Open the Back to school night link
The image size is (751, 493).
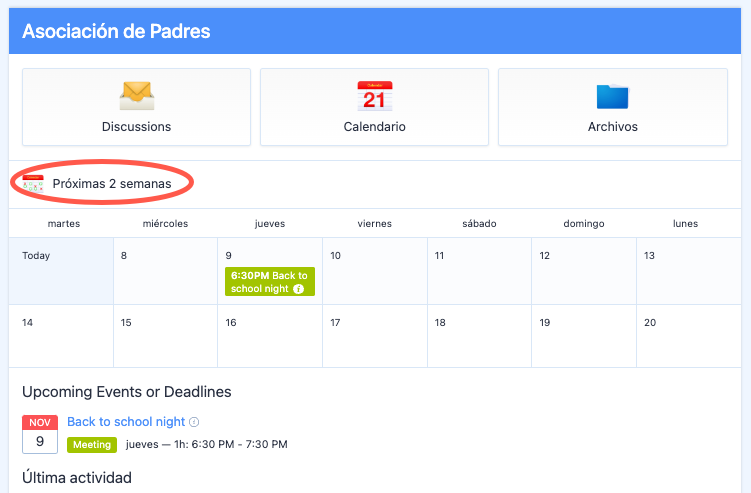tap(126, 422)
